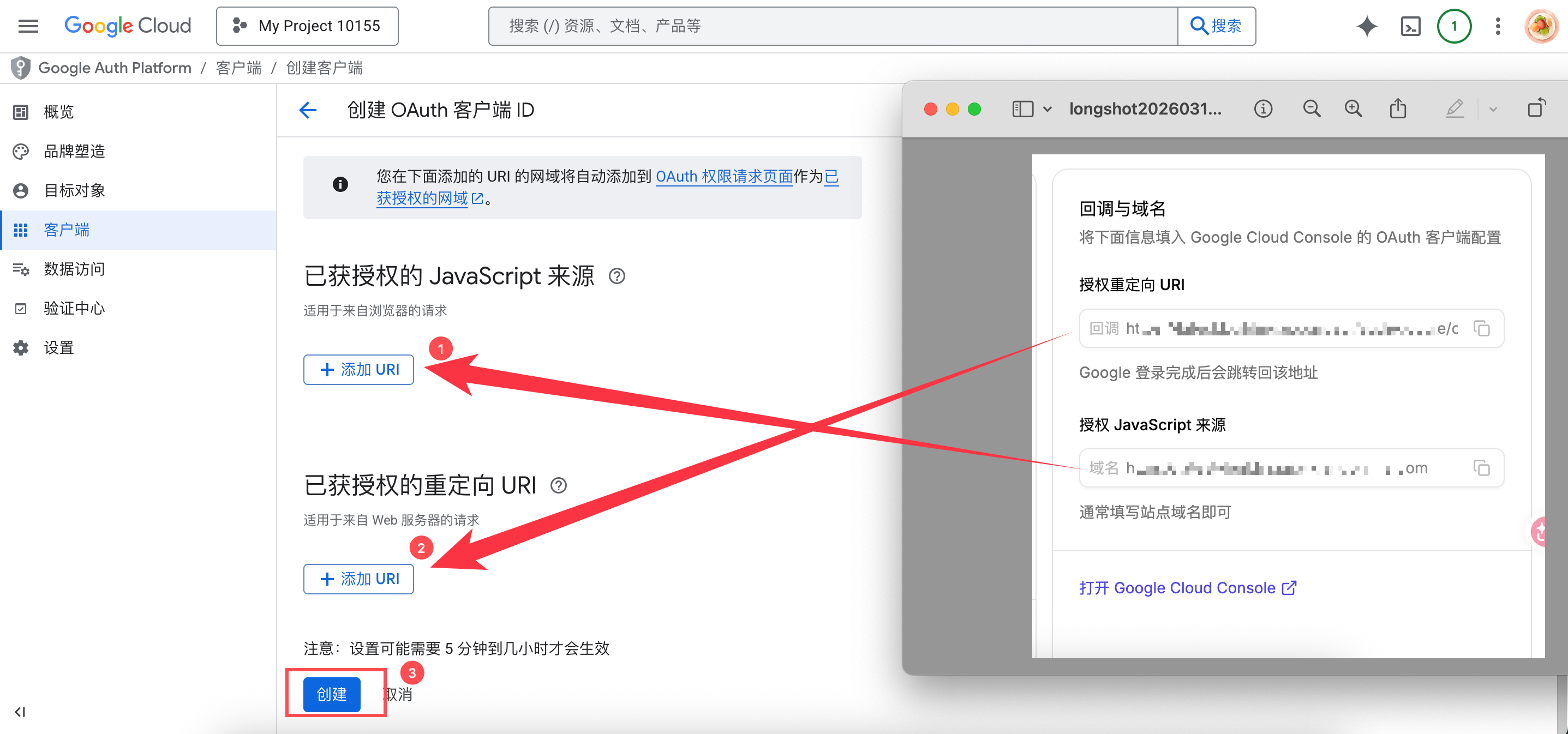Click the 品牌塑造 palette icon
This screenshot has height=734, width=1568.
tap(21, 151)
